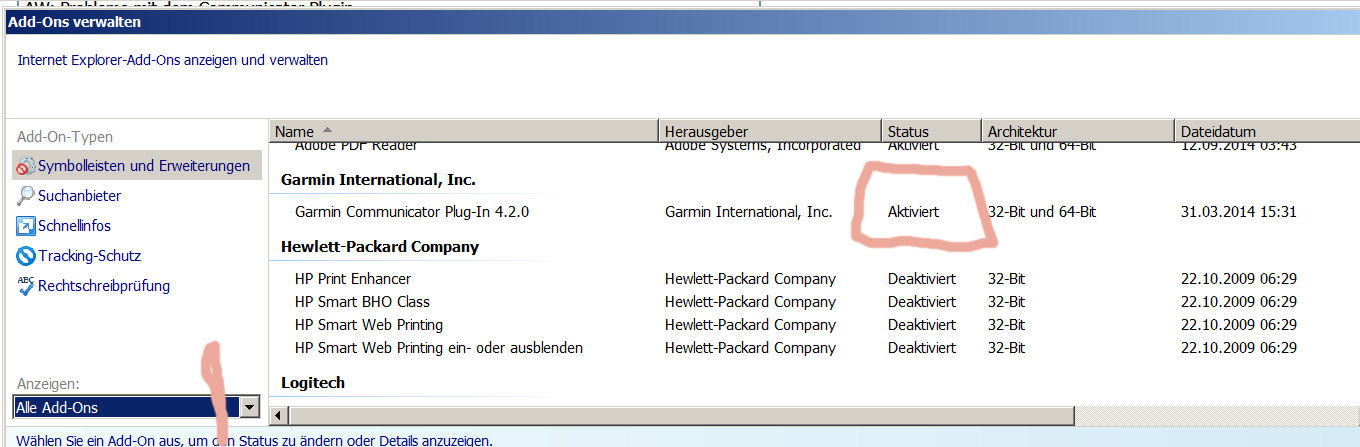Sort by Architektur column header
The height and width of the screenshot is (447, 1360).
pos(1077,131)
